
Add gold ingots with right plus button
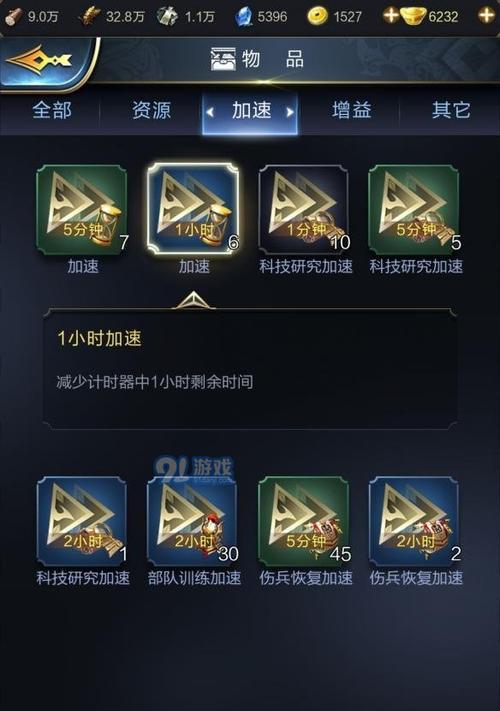coord(485,16)
